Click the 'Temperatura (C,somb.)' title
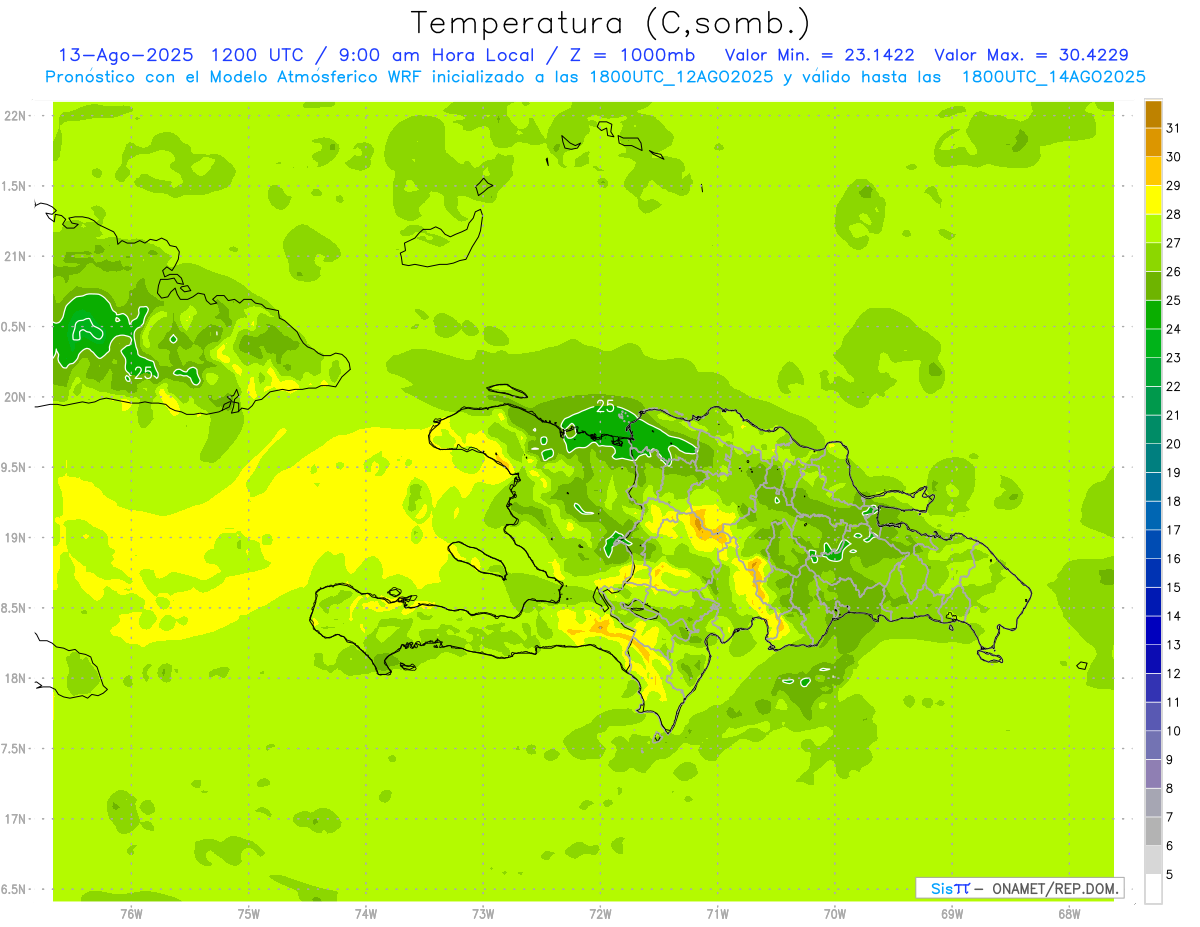 click(610, 24)
